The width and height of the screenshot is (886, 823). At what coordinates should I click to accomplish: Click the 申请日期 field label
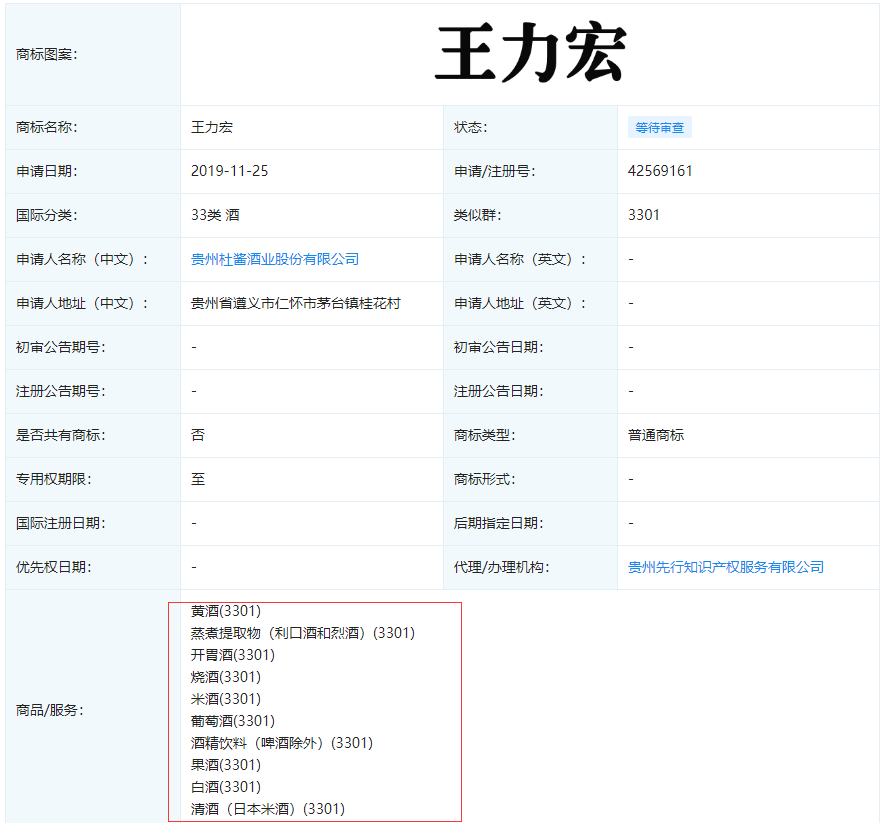(x=47, y=171)
